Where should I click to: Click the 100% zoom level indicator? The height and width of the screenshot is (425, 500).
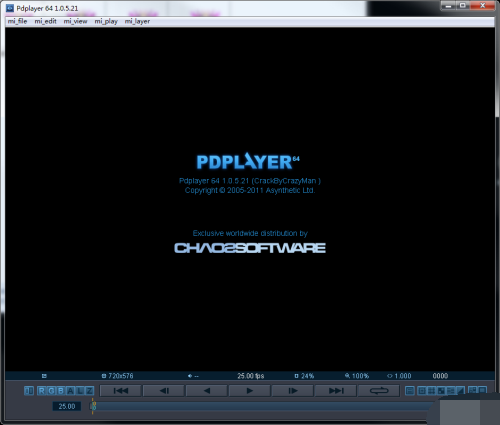(357, 376)
